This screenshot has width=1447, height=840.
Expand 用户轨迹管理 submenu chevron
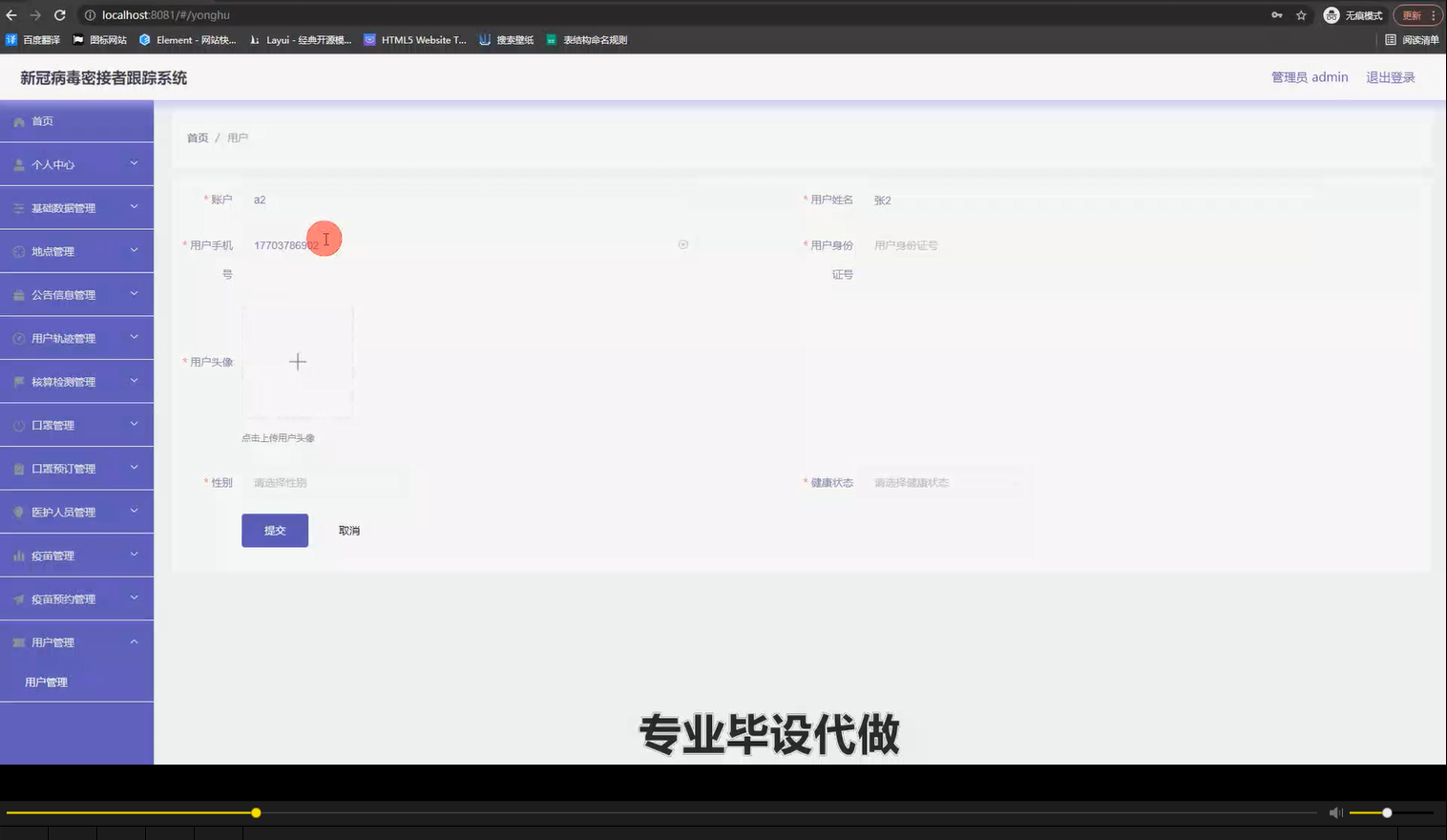(x=135, y=337)
